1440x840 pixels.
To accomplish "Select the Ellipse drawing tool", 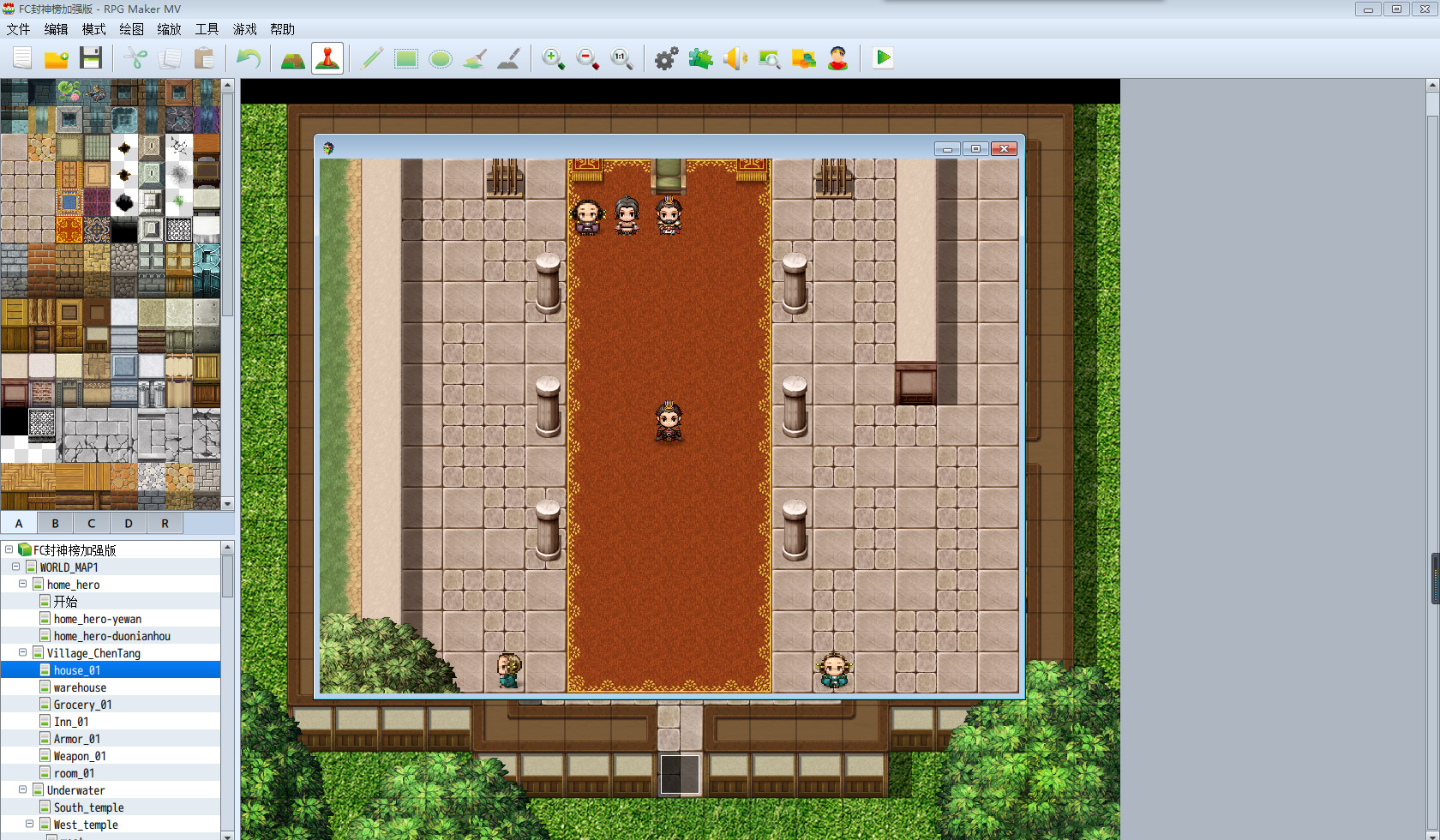I will tap(441, 58).
